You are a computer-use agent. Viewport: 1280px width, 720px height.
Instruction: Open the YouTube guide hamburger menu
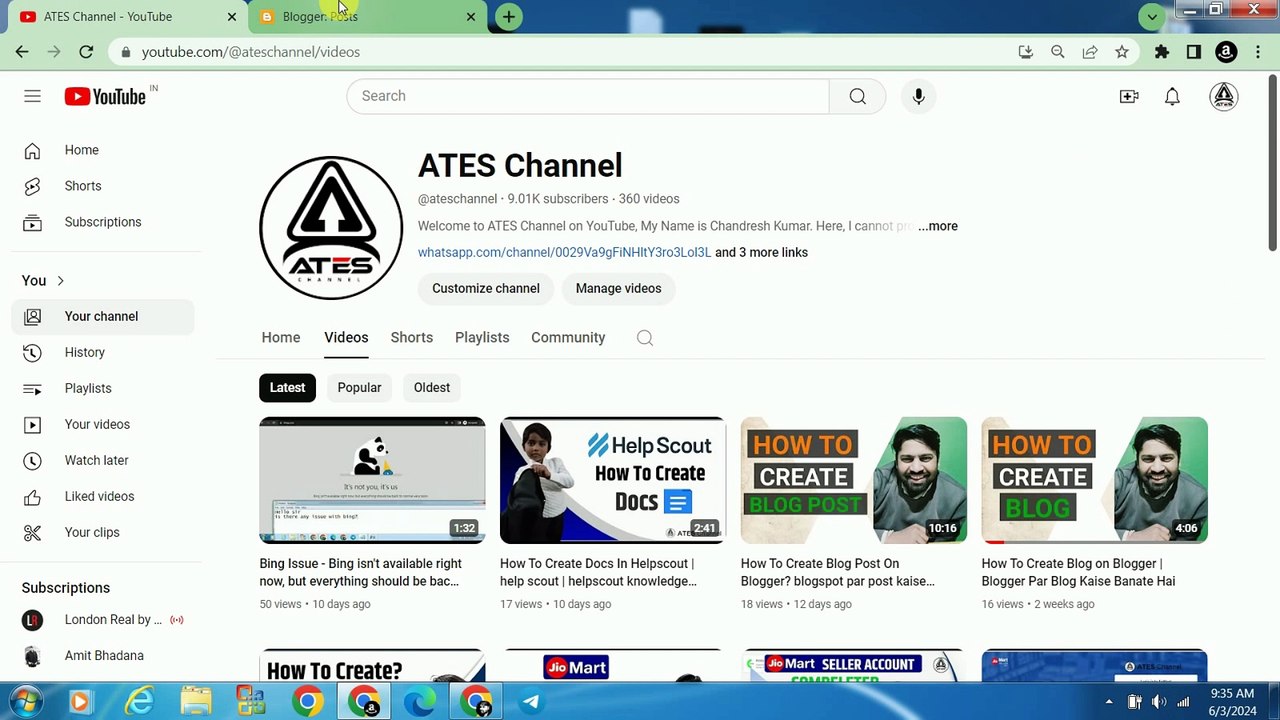pos(32,96)
